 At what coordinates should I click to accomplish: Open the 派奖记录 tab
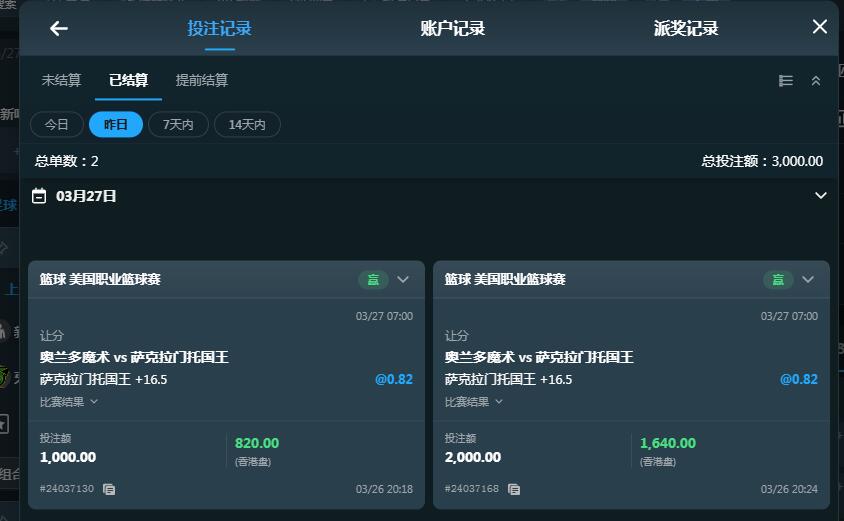click(686, 29)
